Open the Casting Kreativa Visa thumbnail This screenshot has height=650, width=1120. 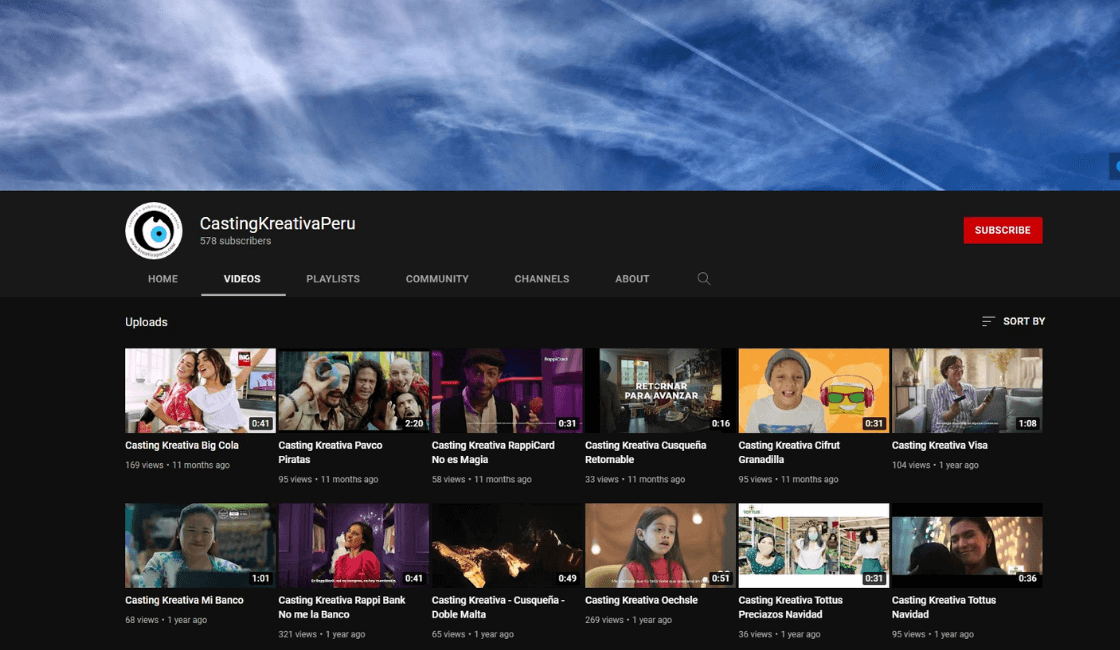(967, 390)
